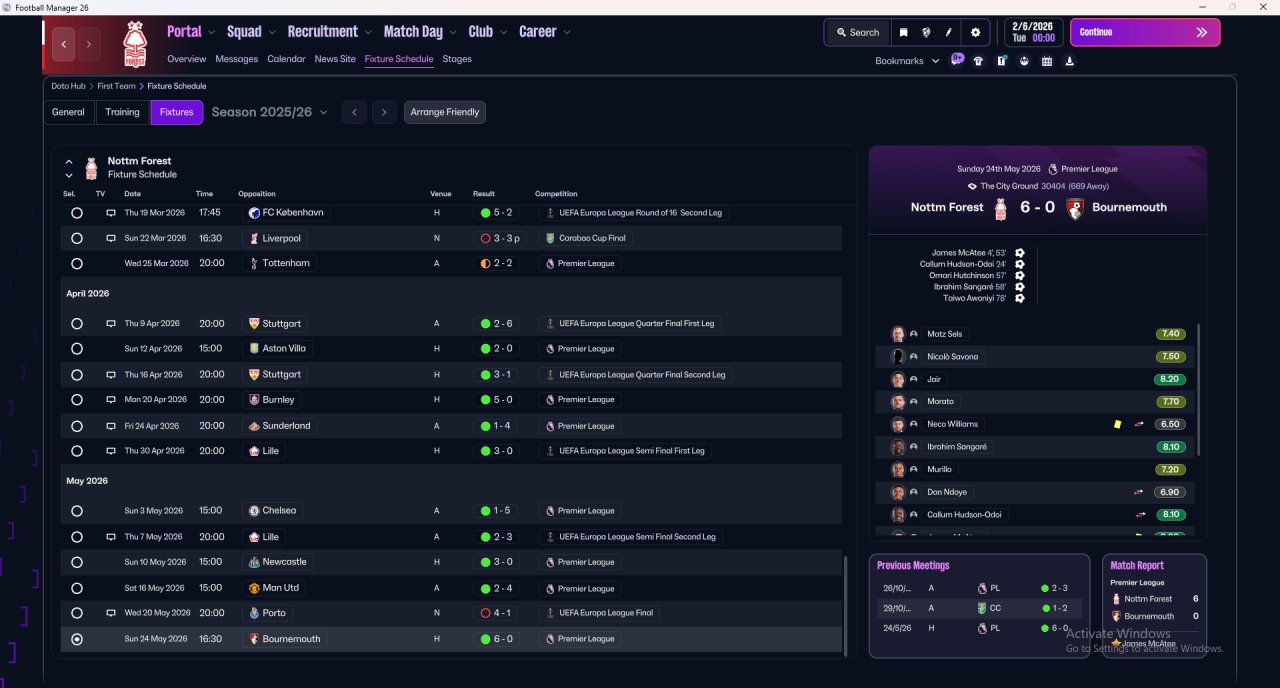Open the Season 2025/26 dropdown
1280x688 pixels.
270,112
